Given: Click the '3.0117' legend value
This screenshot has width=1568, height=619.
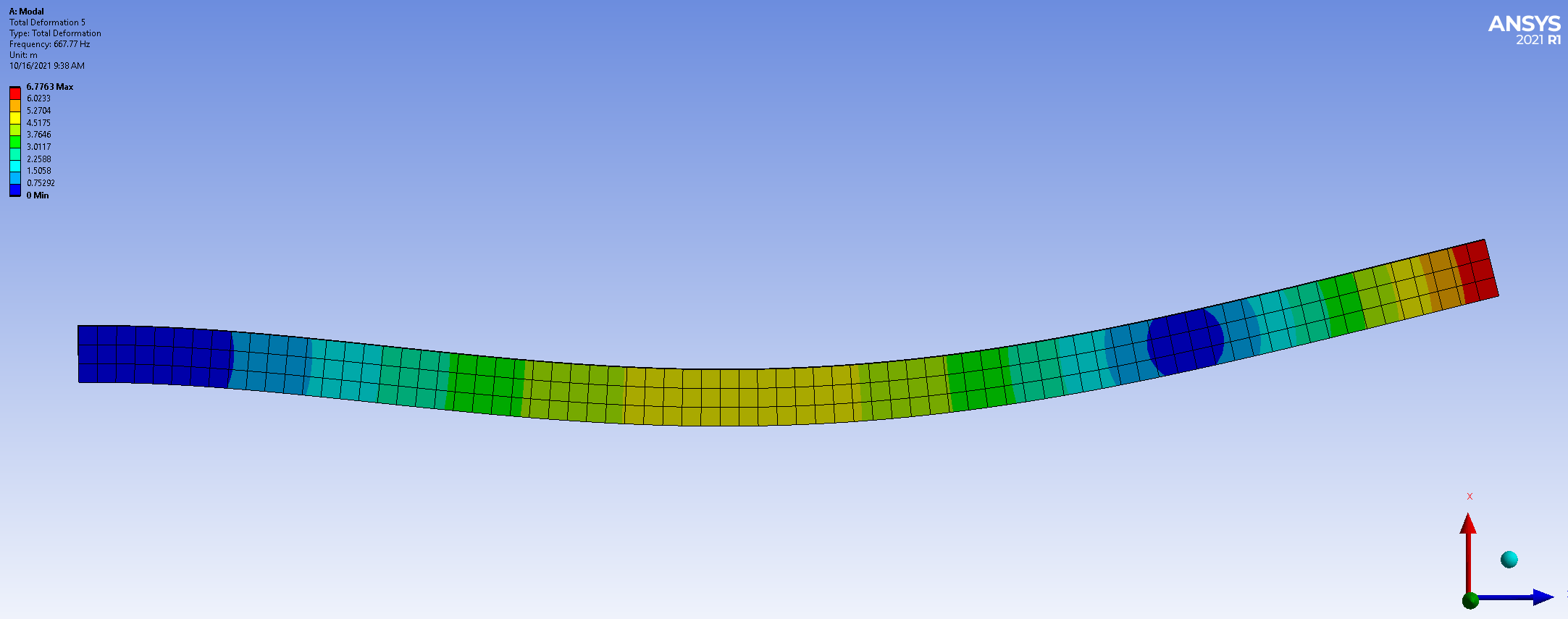Looking at the screenshot, I should click(x=38, y=147).
